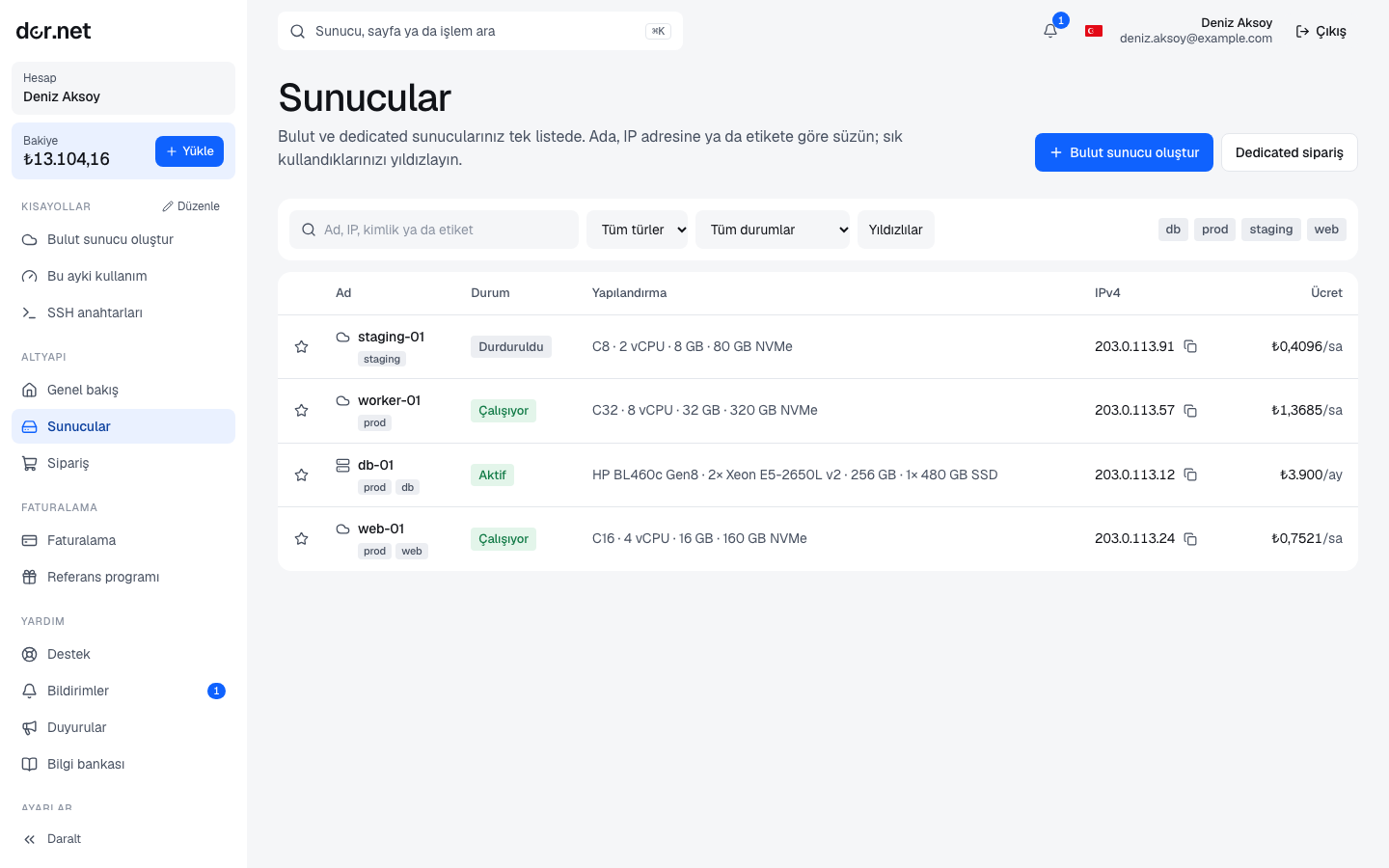
Task: Go to Genel bakış in sidebar
Action: (x=123, y=390)
